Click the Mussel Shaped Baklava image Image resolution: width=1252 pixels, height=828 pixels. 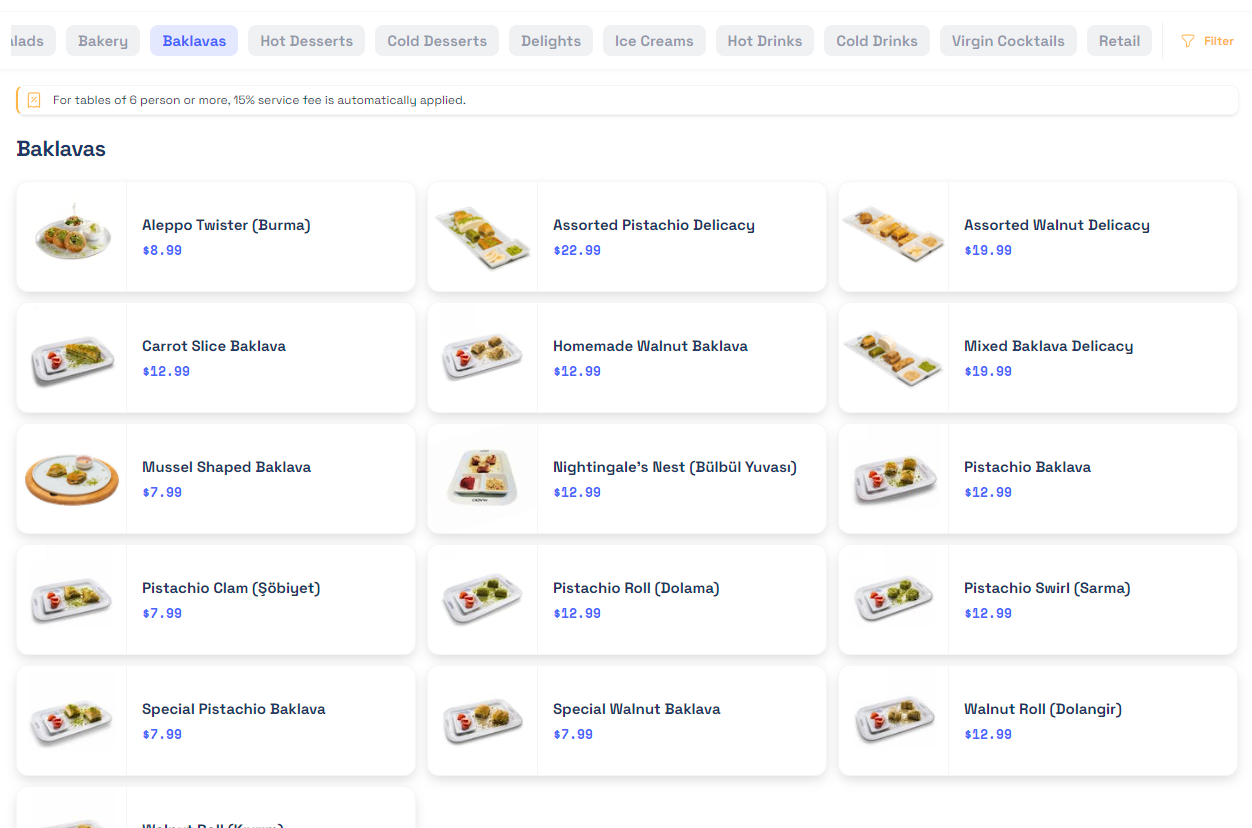tap(72, 479)
